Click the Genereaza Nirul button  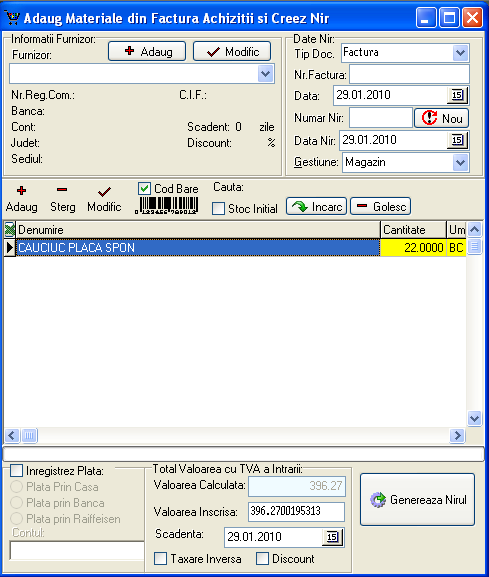point(417,499)
